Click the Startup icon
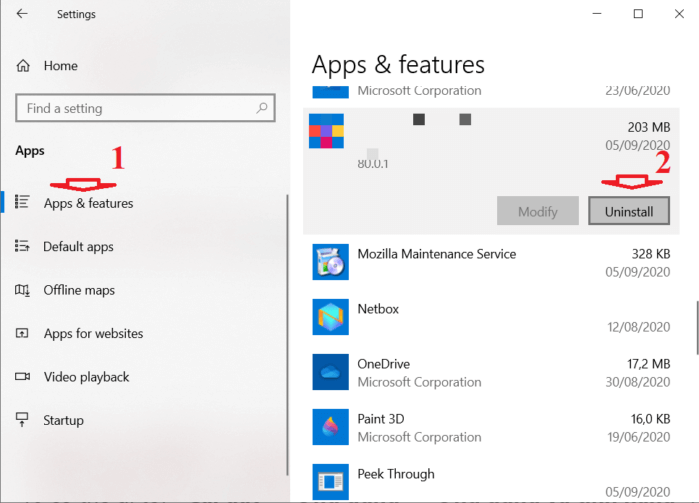The width and height of the screenshot is (699, 503). point(22,419)
